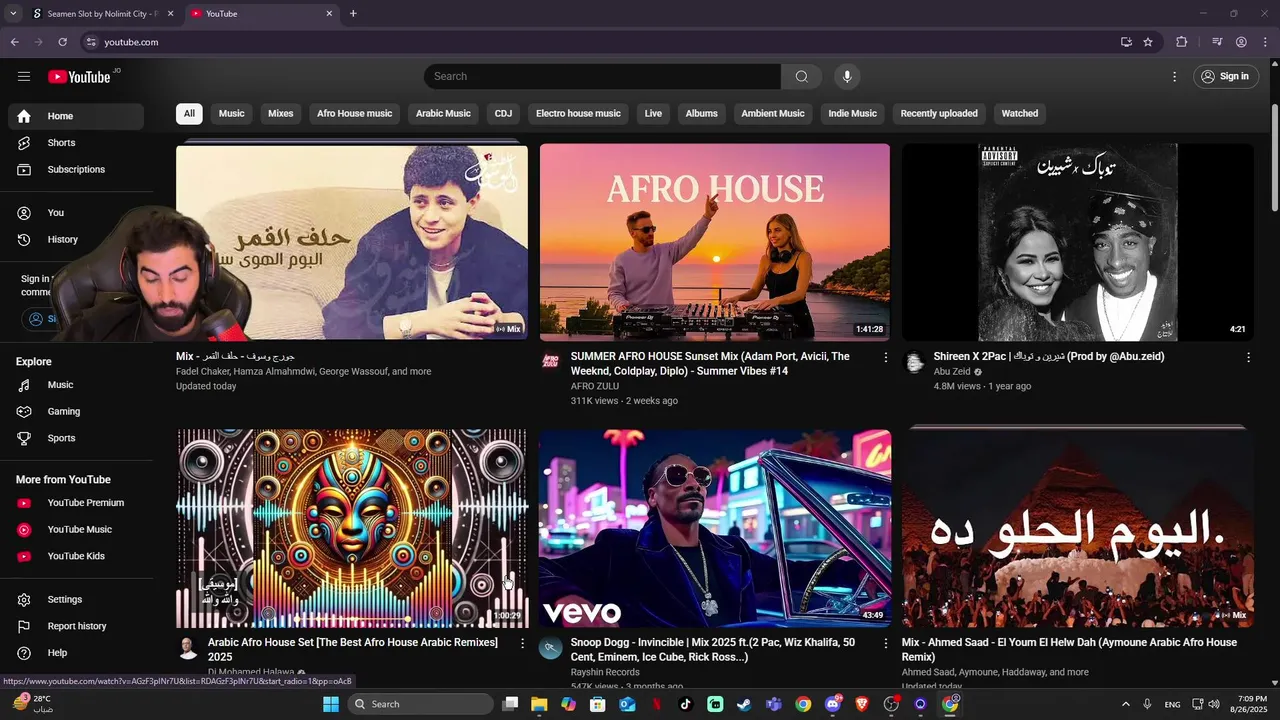Open File Explorer from the taskbar

point(539,704)
